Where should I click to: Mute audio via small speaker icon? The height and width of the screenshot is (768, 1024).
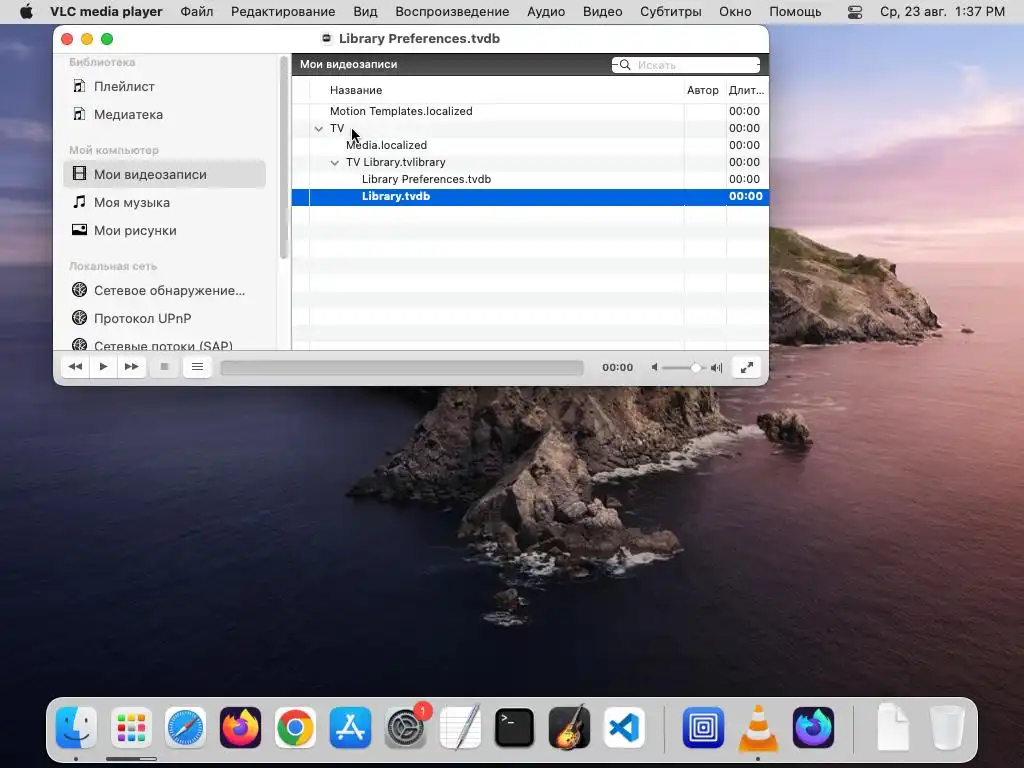[654, 368]
